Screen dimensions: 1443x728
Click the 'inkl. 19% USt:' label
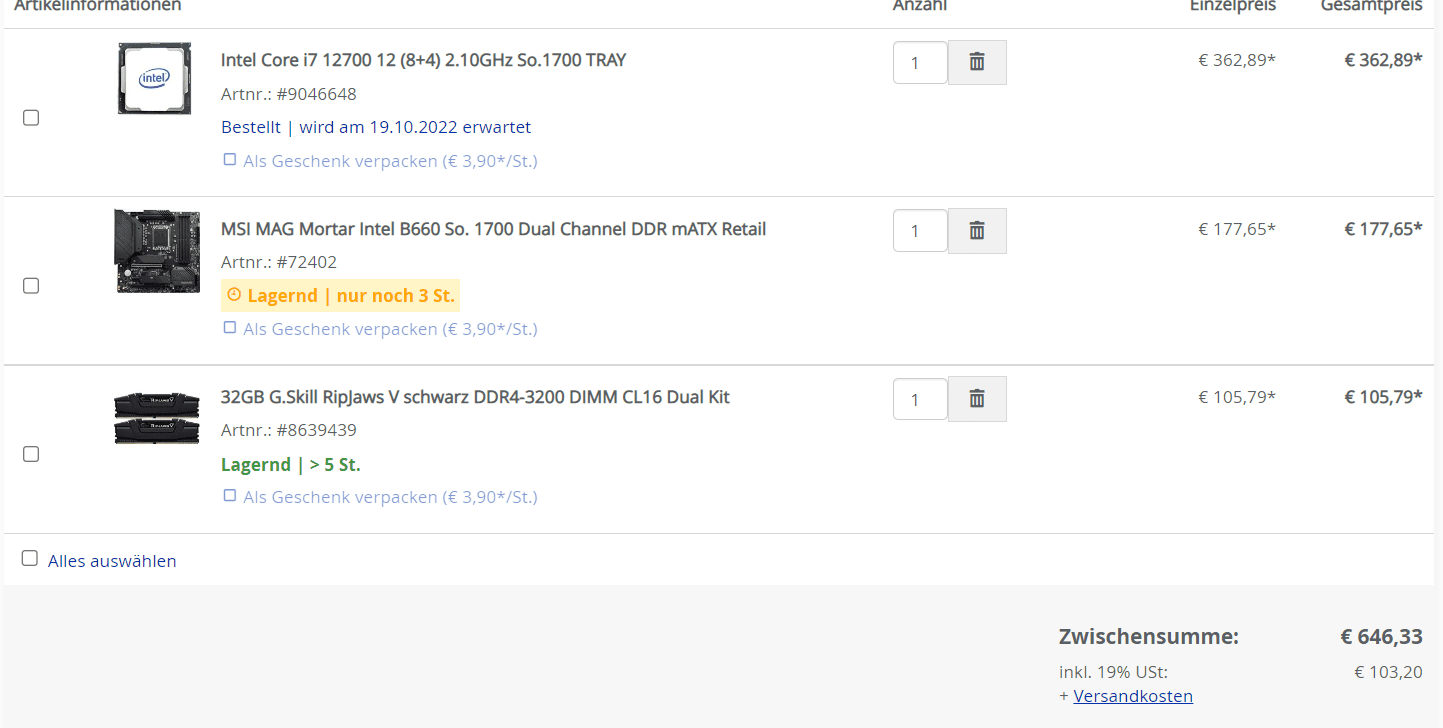tap(1113, 672)
